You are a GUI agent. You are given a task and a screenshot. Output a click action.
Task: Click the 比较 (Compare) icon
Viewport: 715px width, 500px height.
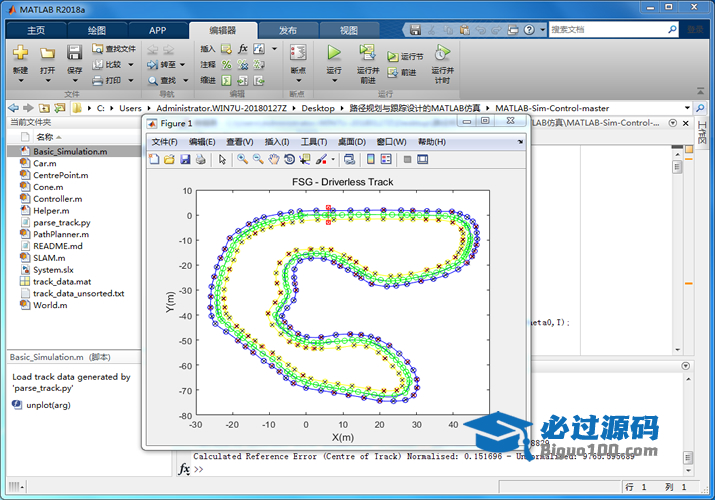(x=98, y=65)
